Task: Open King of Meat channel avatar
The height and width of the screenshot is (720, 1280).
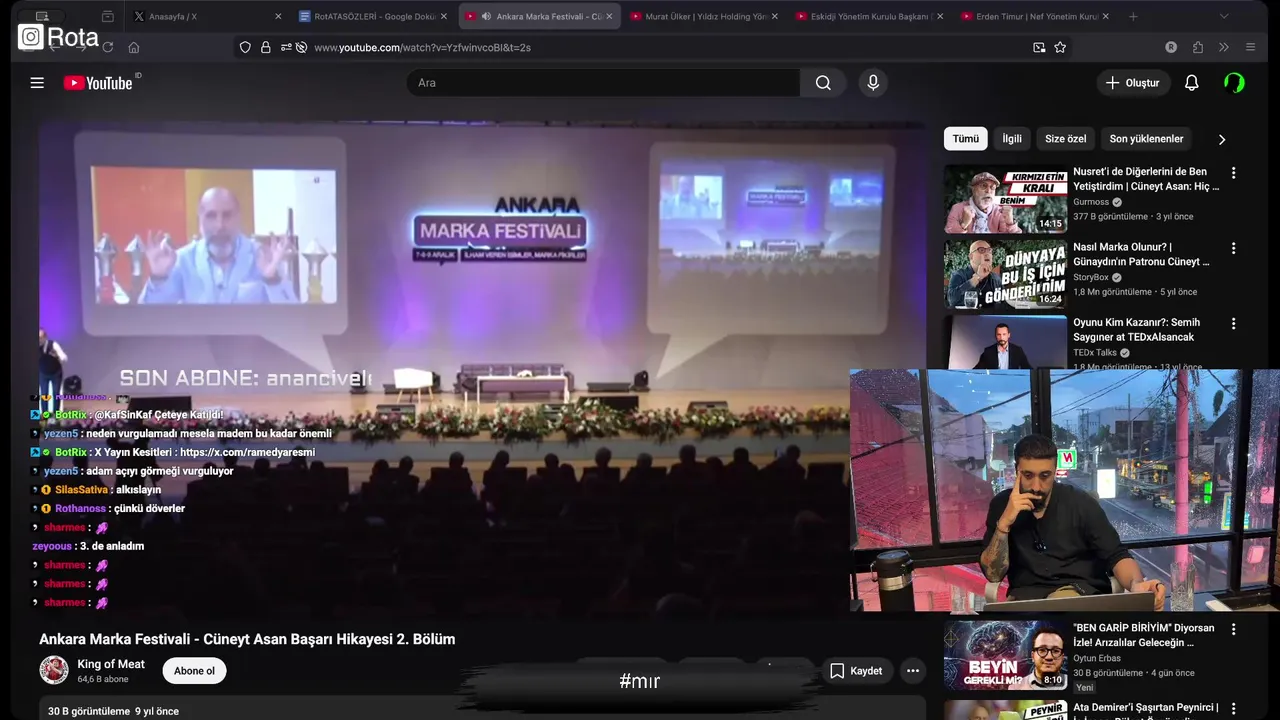Action: [x=54, y=670]
